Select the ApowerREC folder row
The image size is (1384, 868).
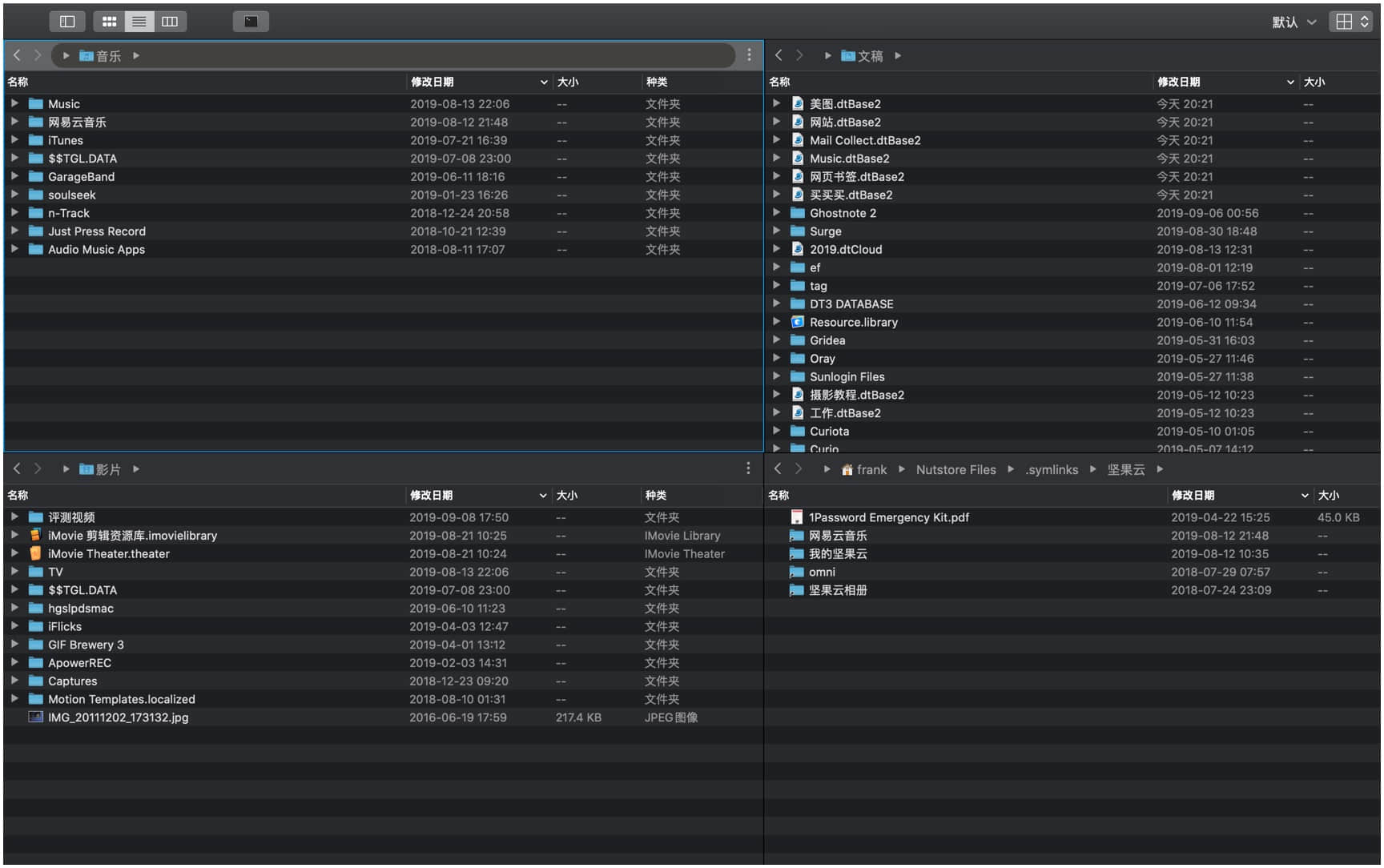[x=383, y=663]
